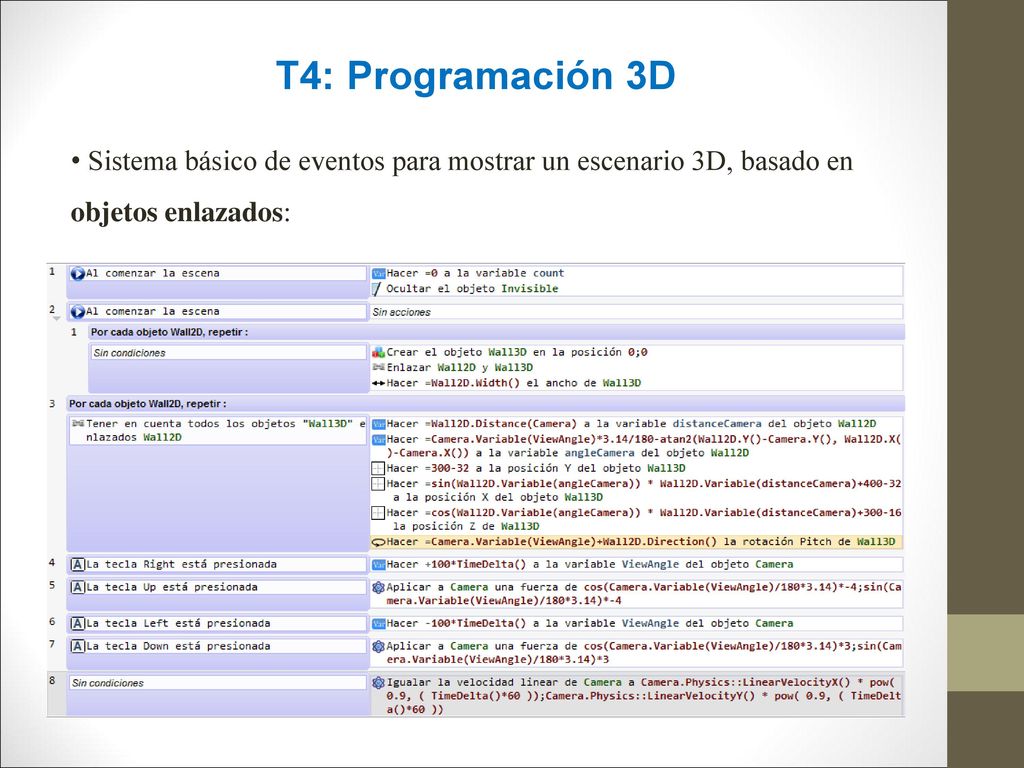Click variable icon beside 'Hacer +100*TimeDelta()'
Screen dimensions: 1024x768
coord(378,565)
